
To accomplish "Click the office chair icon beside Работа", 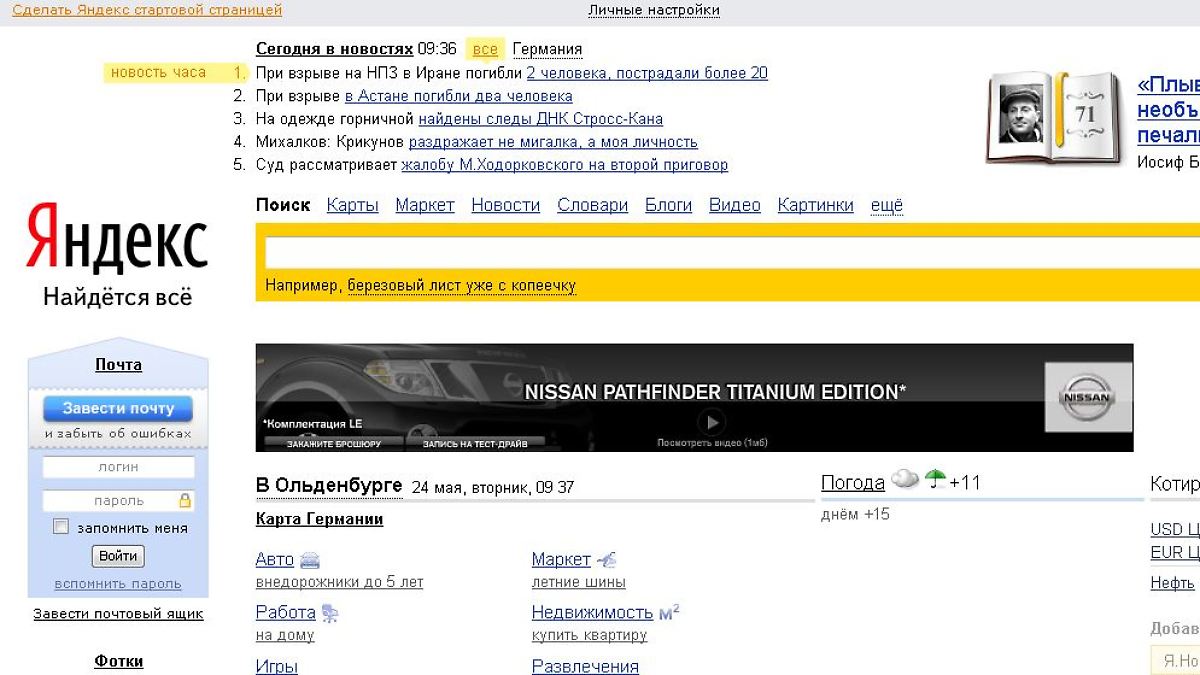I will [330, 613].
